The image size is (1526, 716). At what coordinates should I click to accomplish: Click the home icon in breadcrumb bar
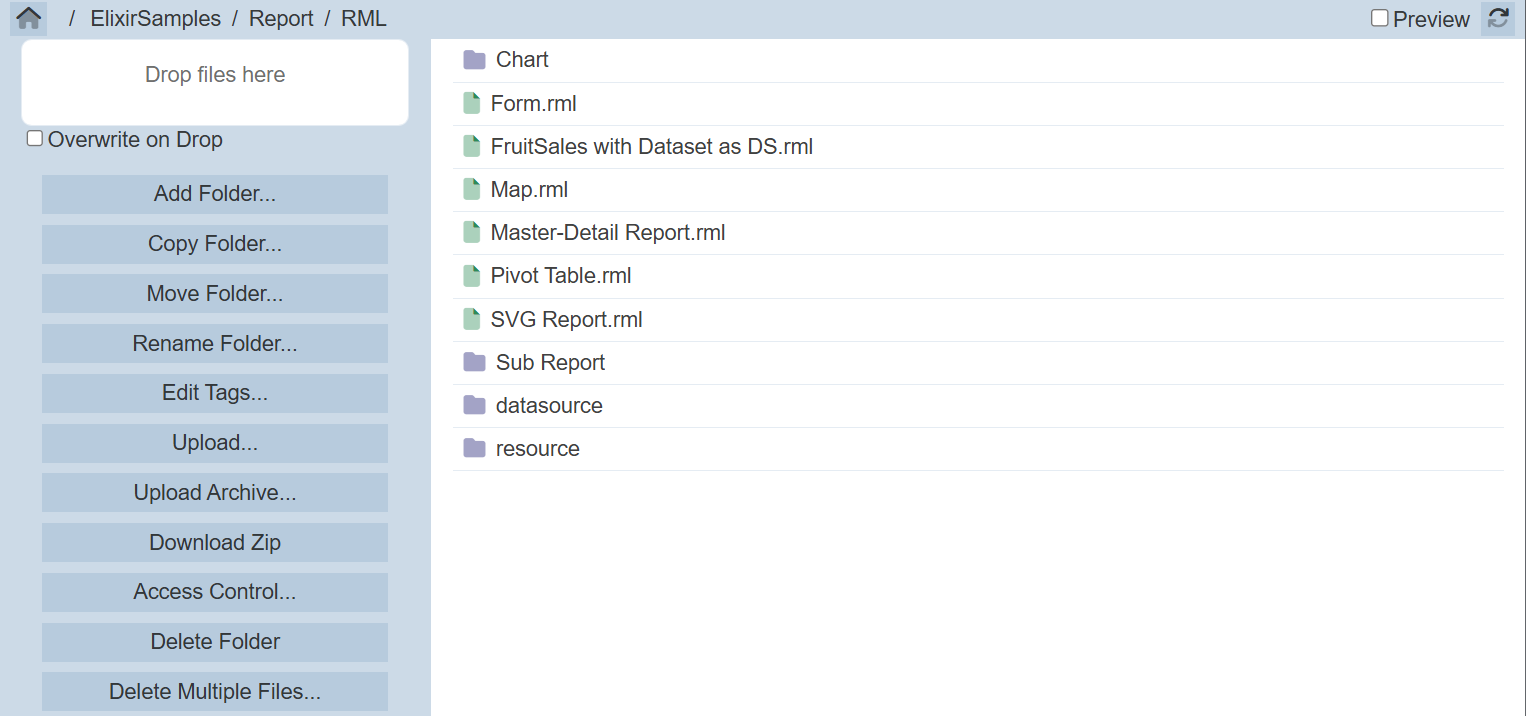pos(29,18)
